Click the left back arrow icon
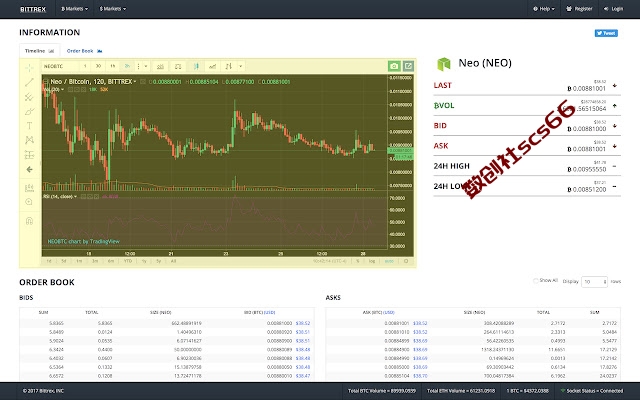640x400 pixels. (29, 169)
